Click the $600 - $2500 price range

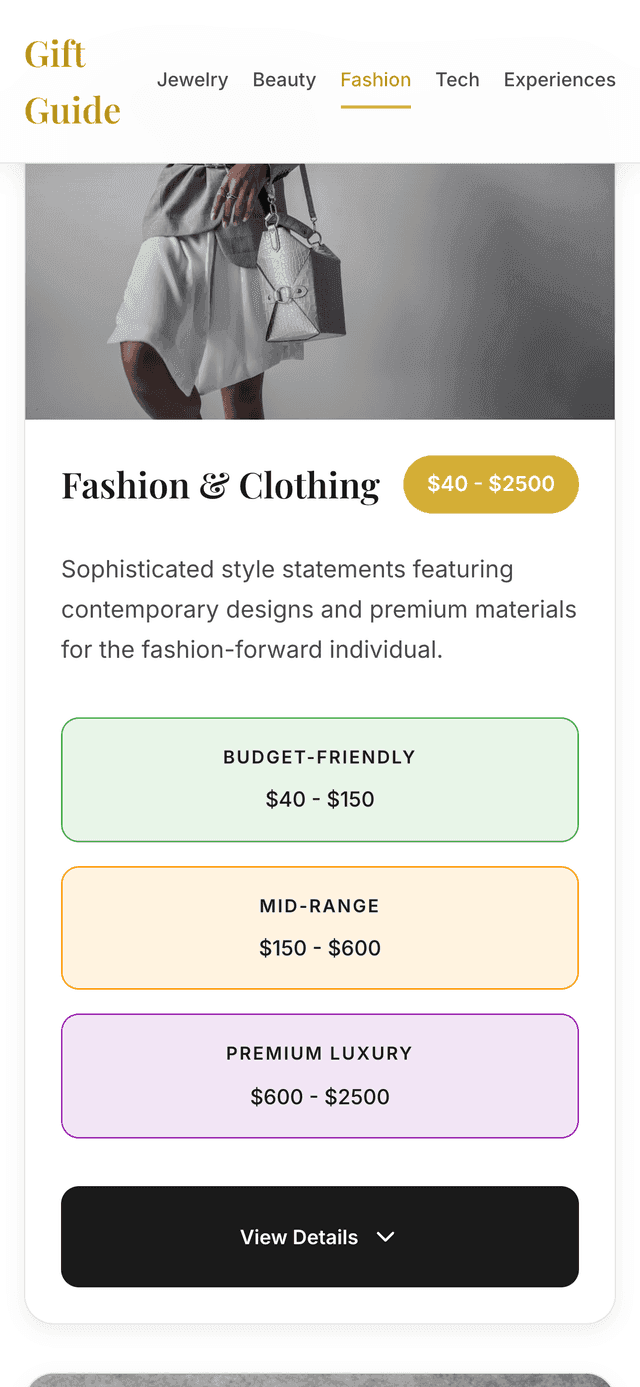click(x=319, y=1097)
